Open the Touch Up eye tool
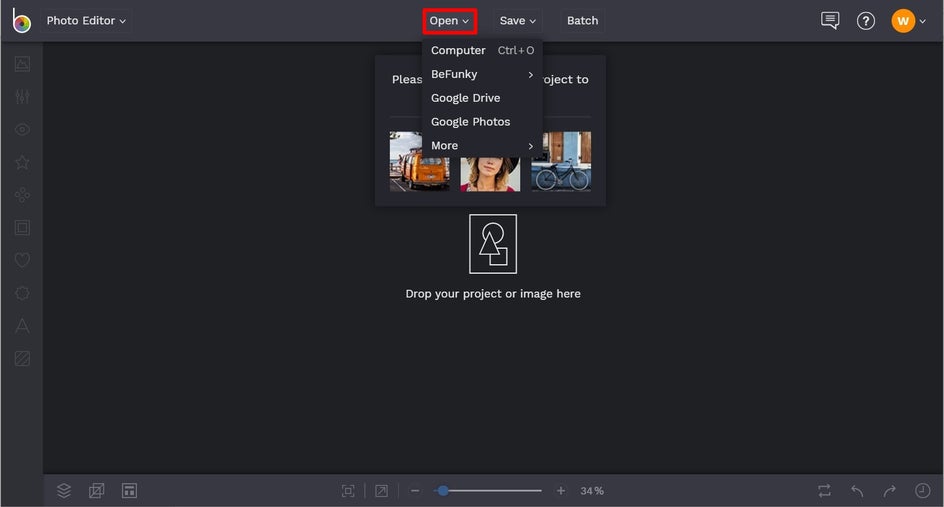This screenshot has height=507, width=944. [x=22, y=129]
